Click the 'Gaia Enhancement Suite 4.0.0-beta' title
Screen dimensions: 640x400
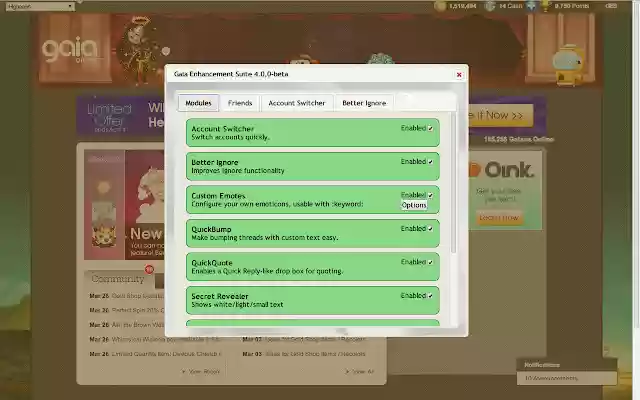point(231,74)
